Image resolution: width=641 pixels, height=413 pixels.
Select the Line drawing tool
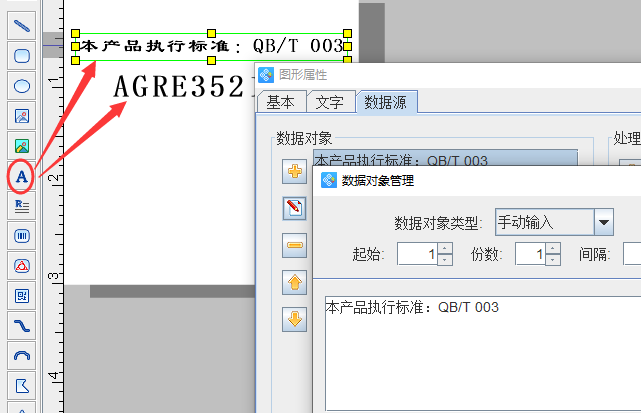pyautogui.click(x=21, y=24)
